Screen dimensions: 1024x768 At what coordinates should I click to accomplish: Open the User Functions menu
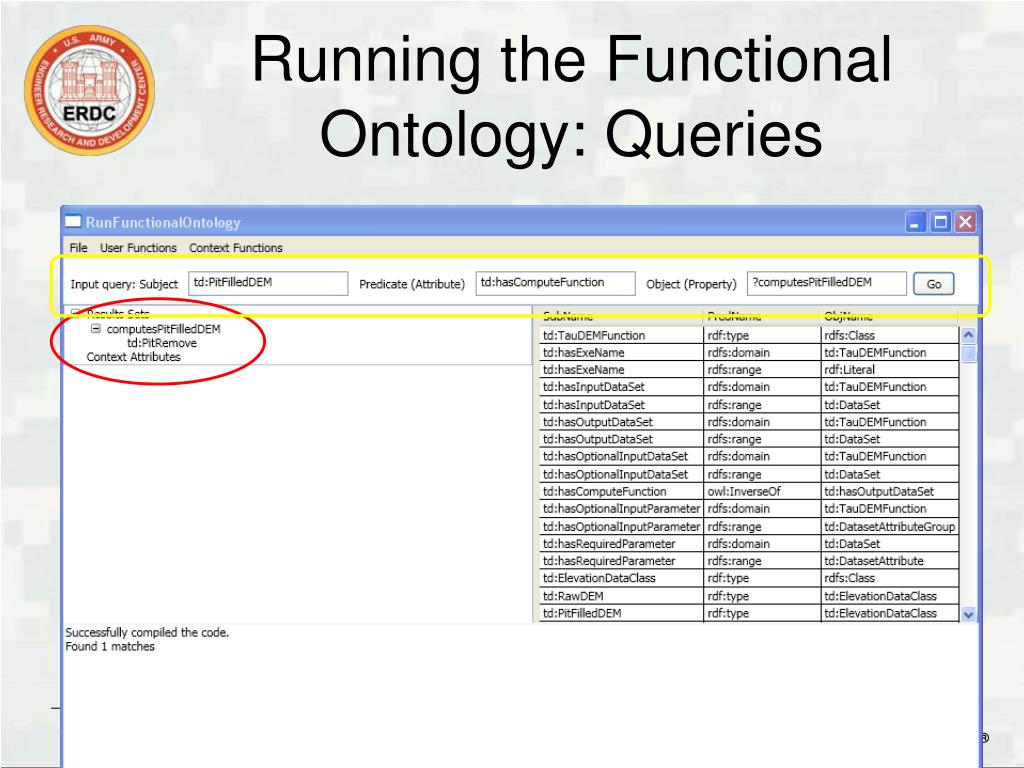coord(138,248)
